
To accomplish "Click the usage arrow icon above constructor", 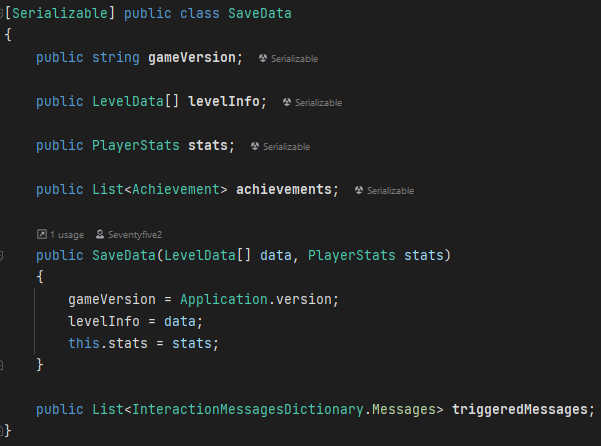I will click(x=42, y=234).
